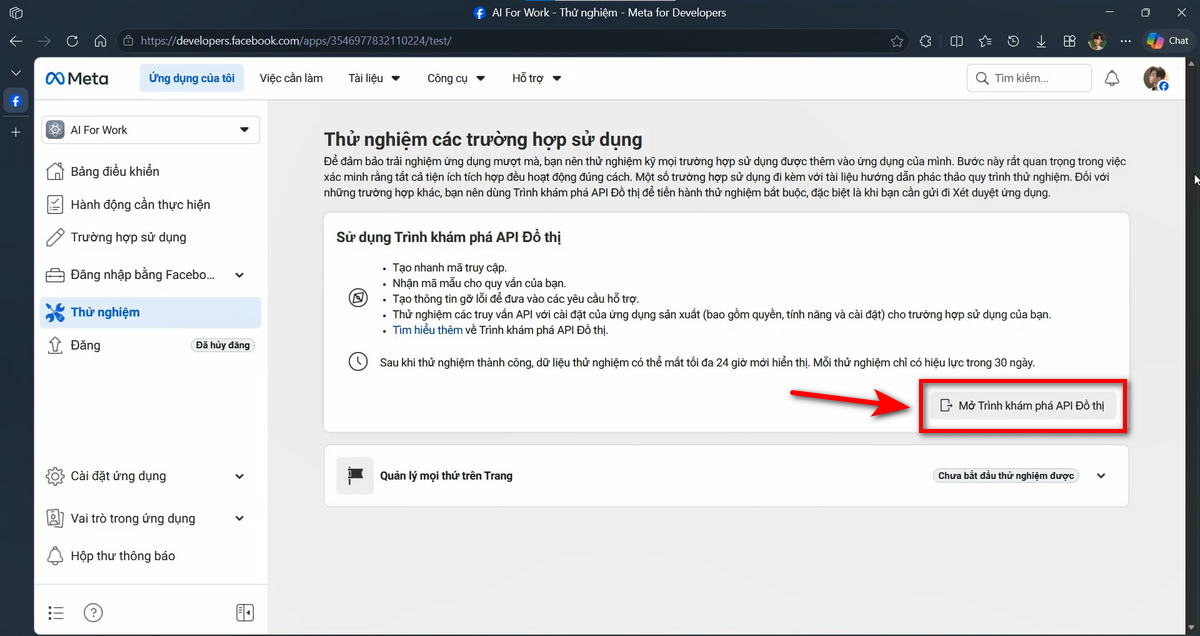This screenshot has height=636, width=1200.
Task: Click Mở Trình khám phá API Đồ thị
Action: coord(1023,406)
